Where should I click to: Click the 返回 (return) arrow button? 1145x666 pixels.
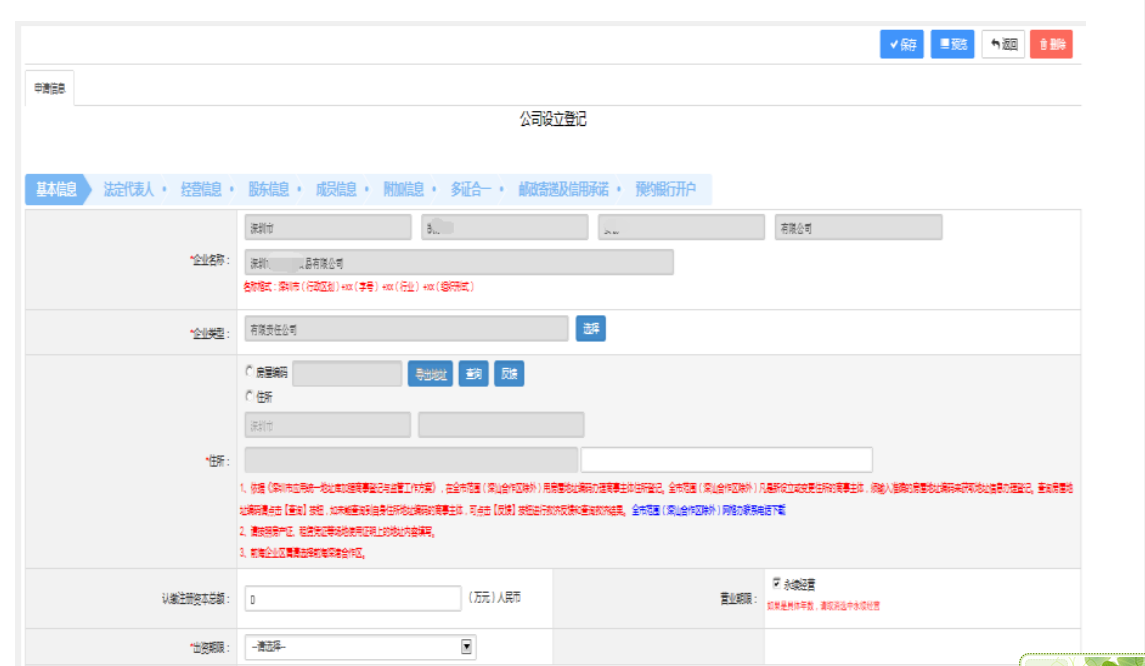[x=1003, y=45]
